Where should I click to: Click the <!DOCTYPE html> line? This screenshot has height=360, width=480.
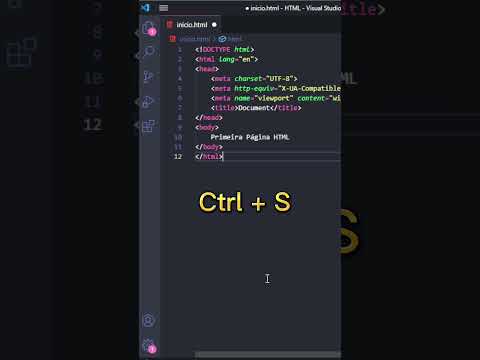[225, 49]
